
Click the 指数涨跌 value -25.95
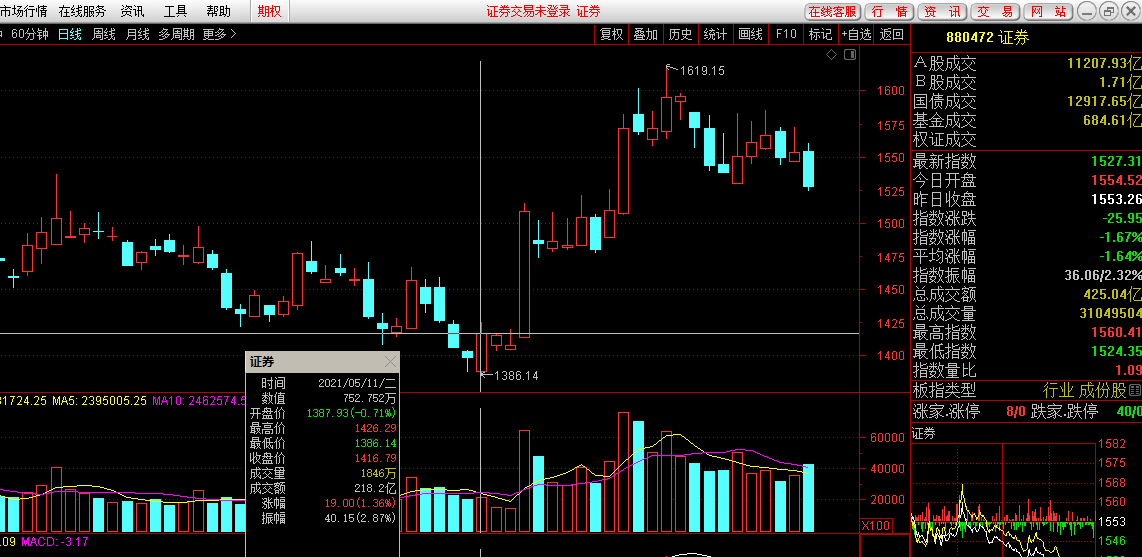[x=1122, y=218]
